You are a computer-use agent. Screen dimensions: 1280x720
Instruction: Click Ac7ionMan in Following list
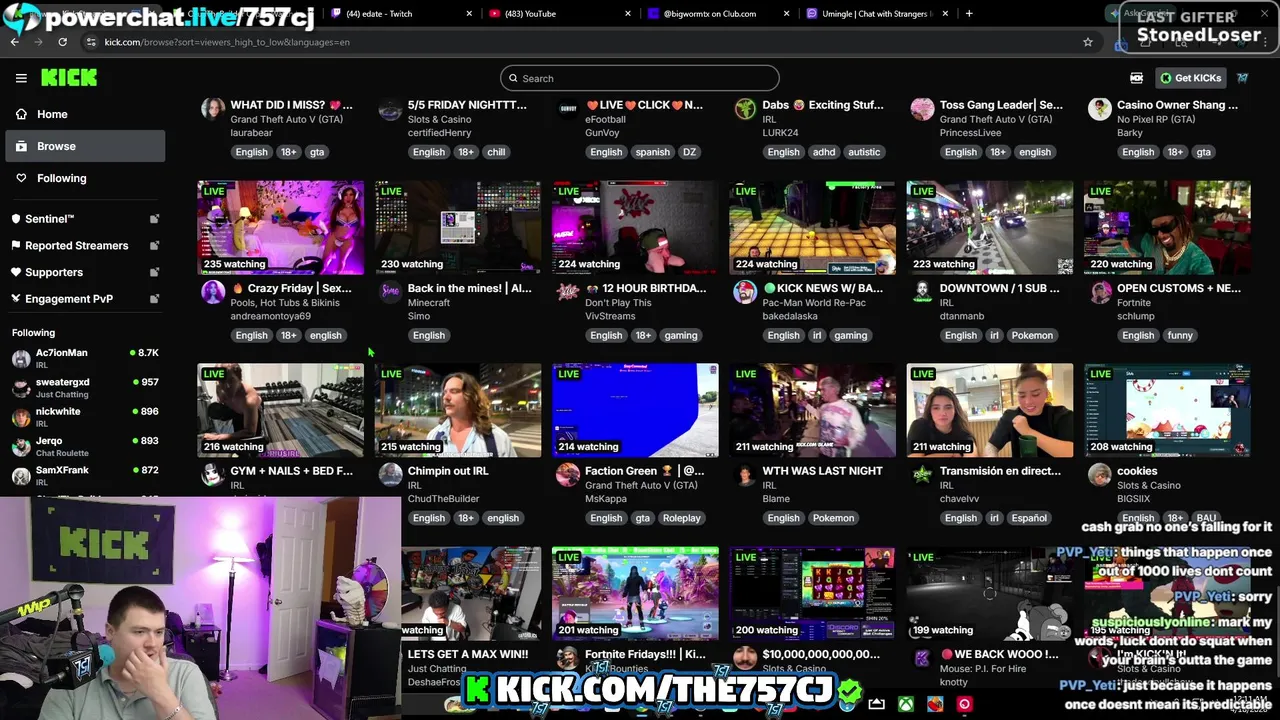[x=85, y=358]
